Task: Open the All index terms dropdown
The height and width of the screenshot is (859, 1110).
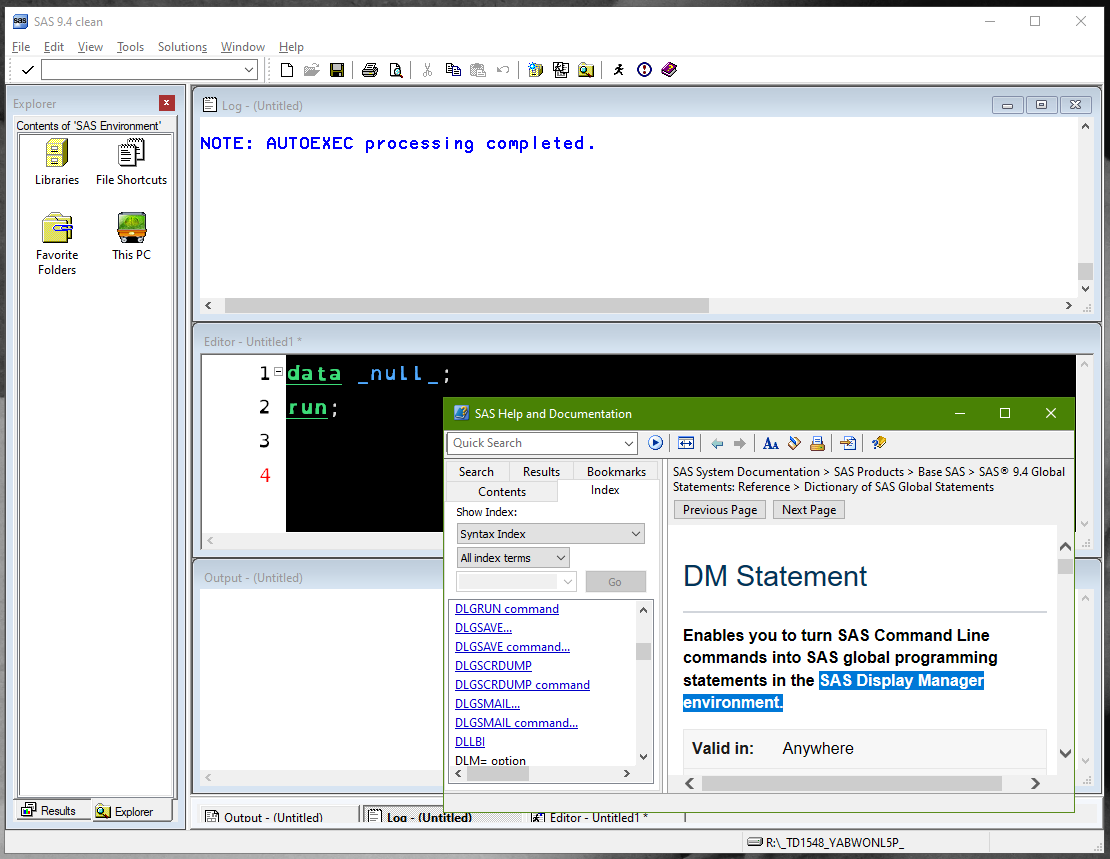Action: (513, 557)
